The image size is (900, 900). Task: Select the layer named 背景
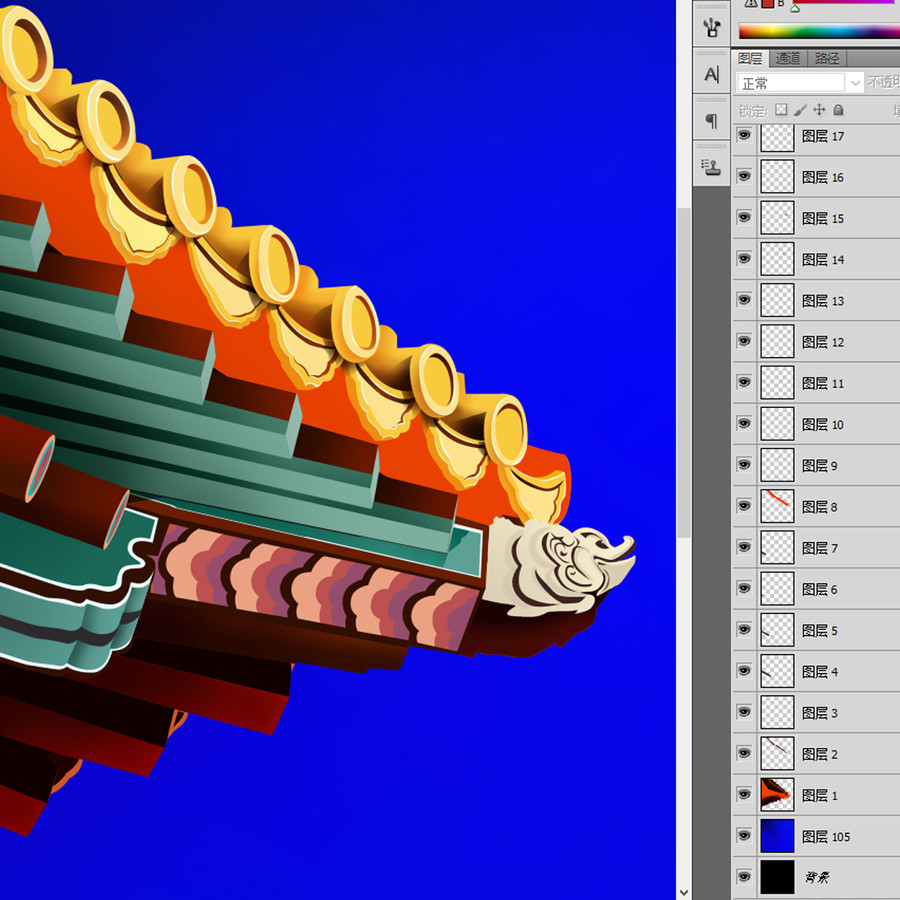pyautogui.click(x=817, y=877)
